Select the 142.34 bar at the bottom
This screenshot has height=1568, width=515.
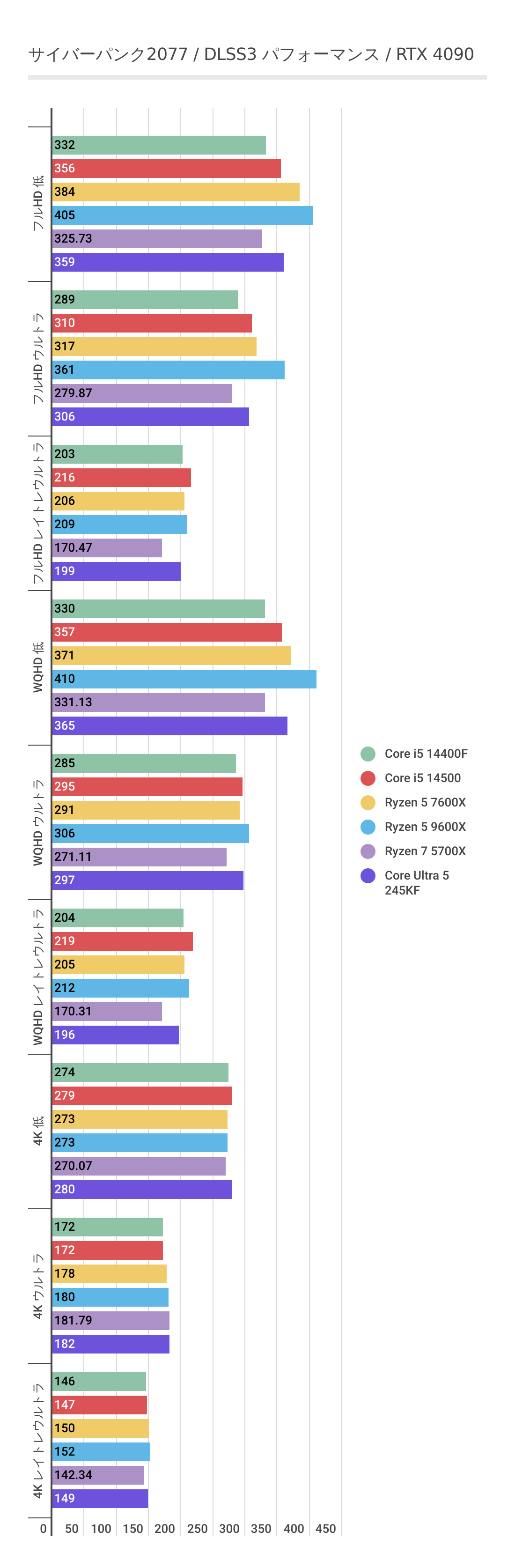[98, 1475]
